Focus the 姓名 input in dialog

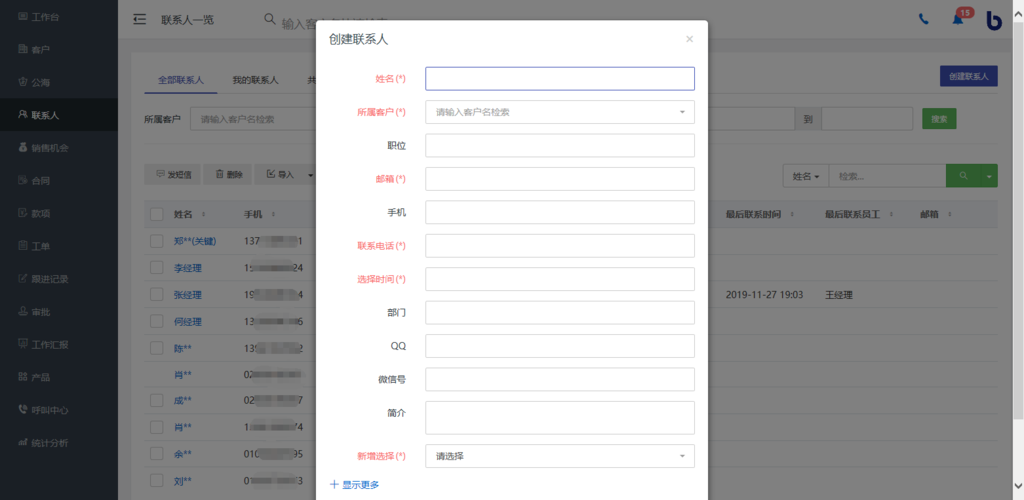560,78
